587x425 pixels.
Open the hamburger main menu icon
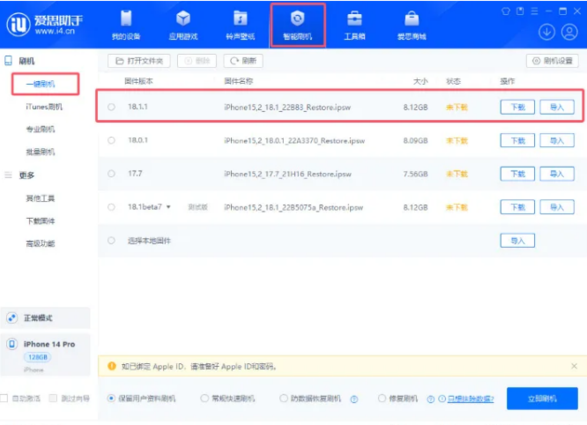pos(534,11)
